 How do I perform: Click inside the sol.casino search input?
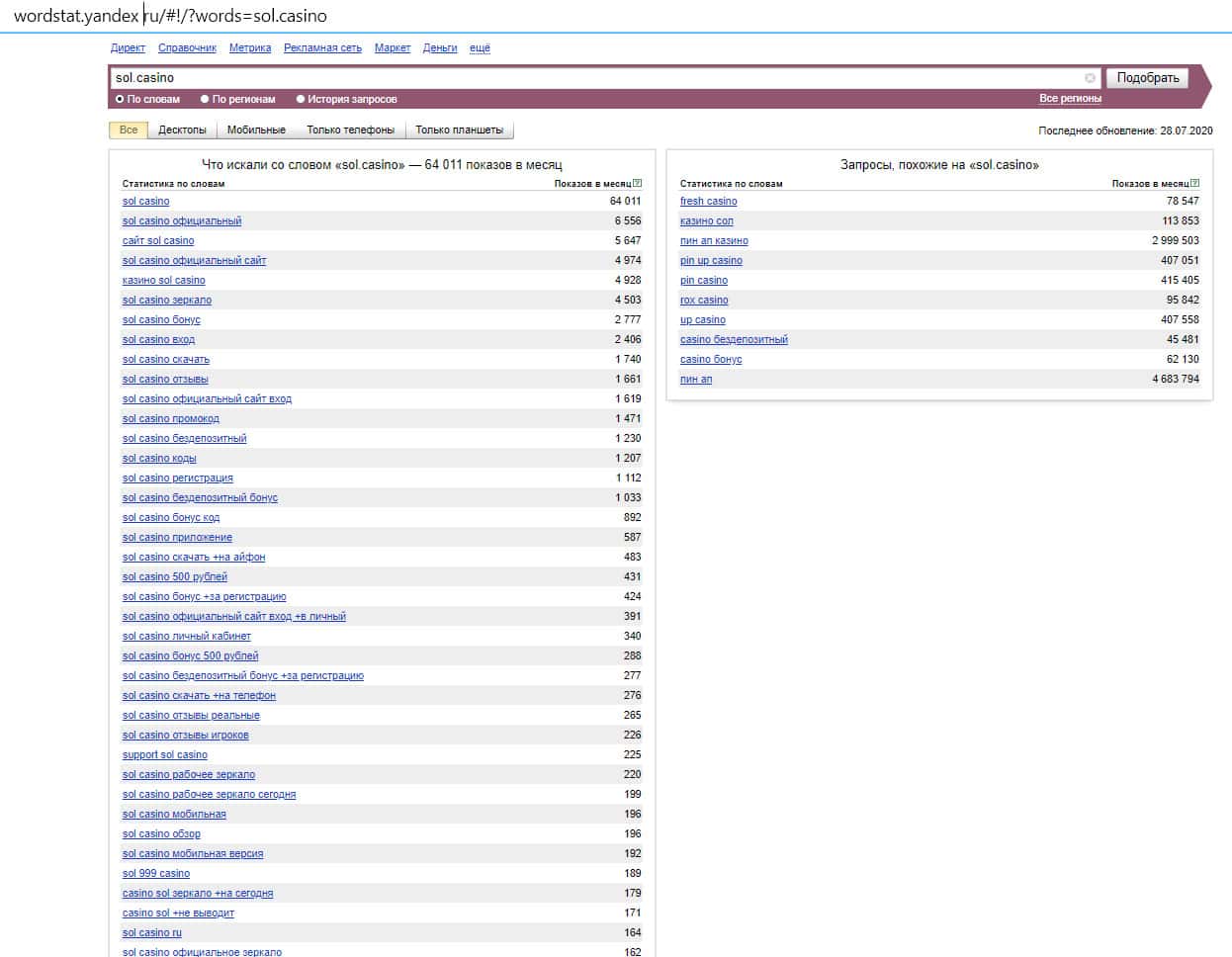[x=593, y=78]
